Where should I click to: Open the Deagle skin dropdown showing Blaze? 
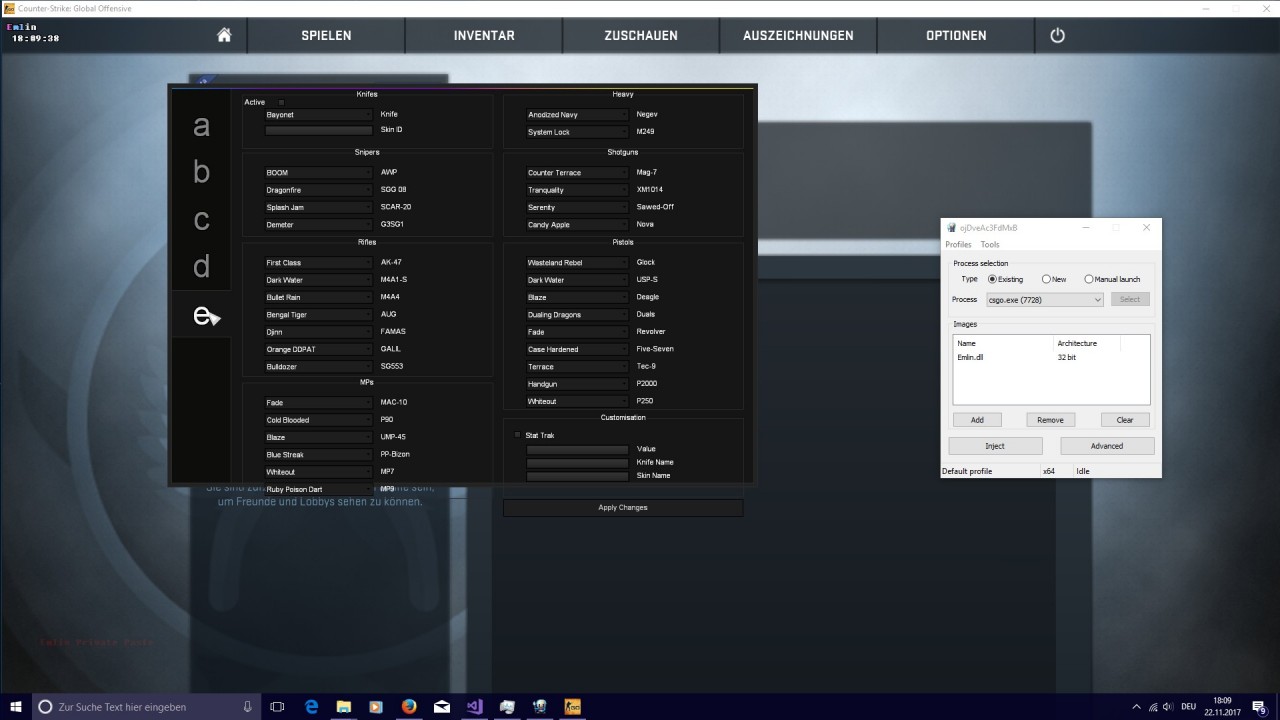578,297
